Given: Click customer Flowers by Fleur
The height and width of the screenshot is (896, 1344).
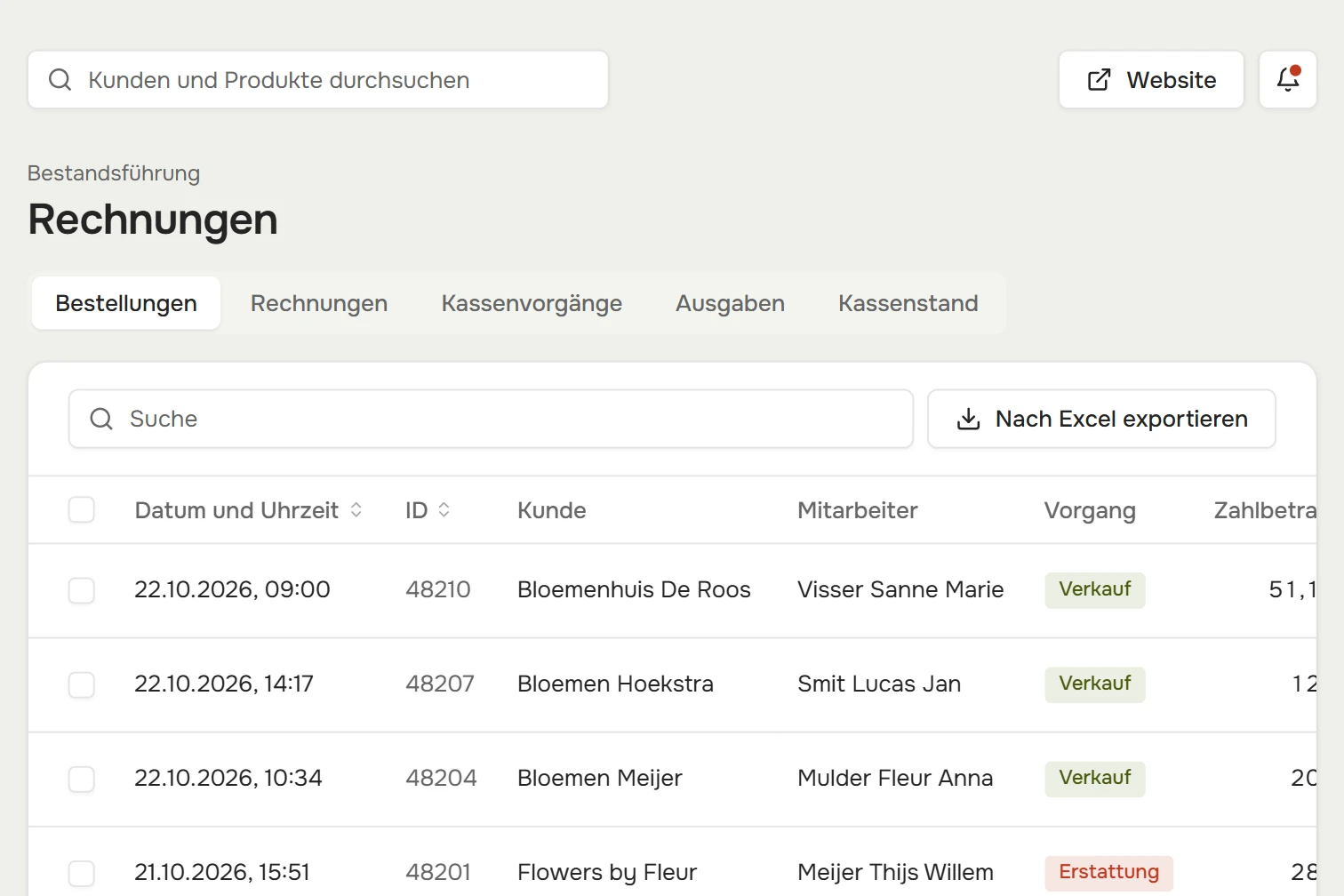Looking at the screenshot, I should click(607, 872).
